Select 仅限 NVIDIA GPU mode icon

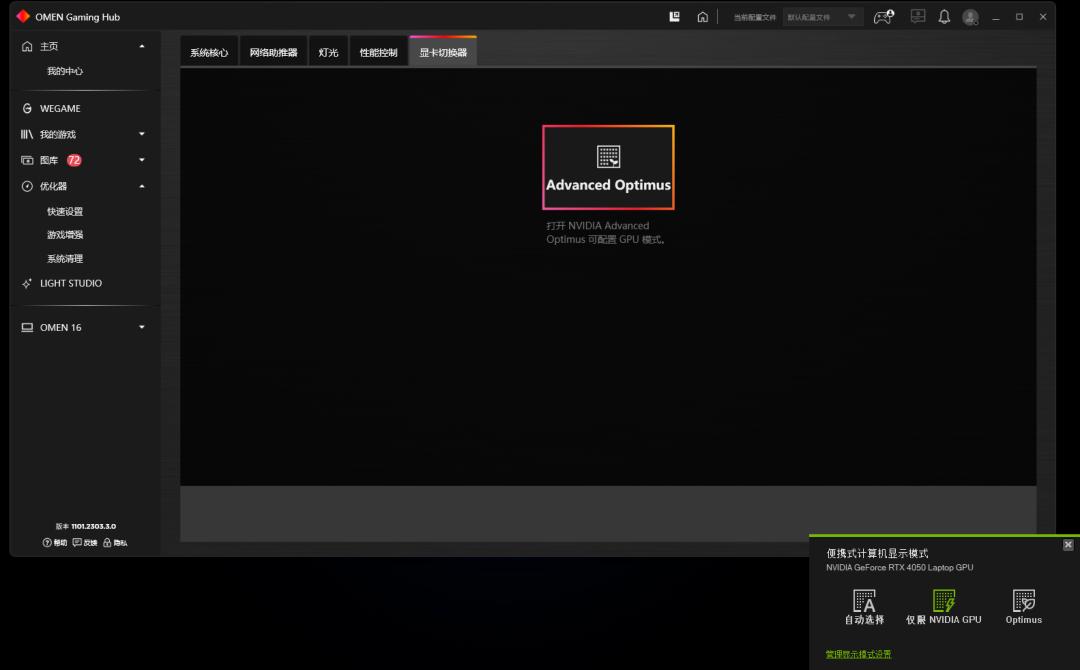[944, 600]
